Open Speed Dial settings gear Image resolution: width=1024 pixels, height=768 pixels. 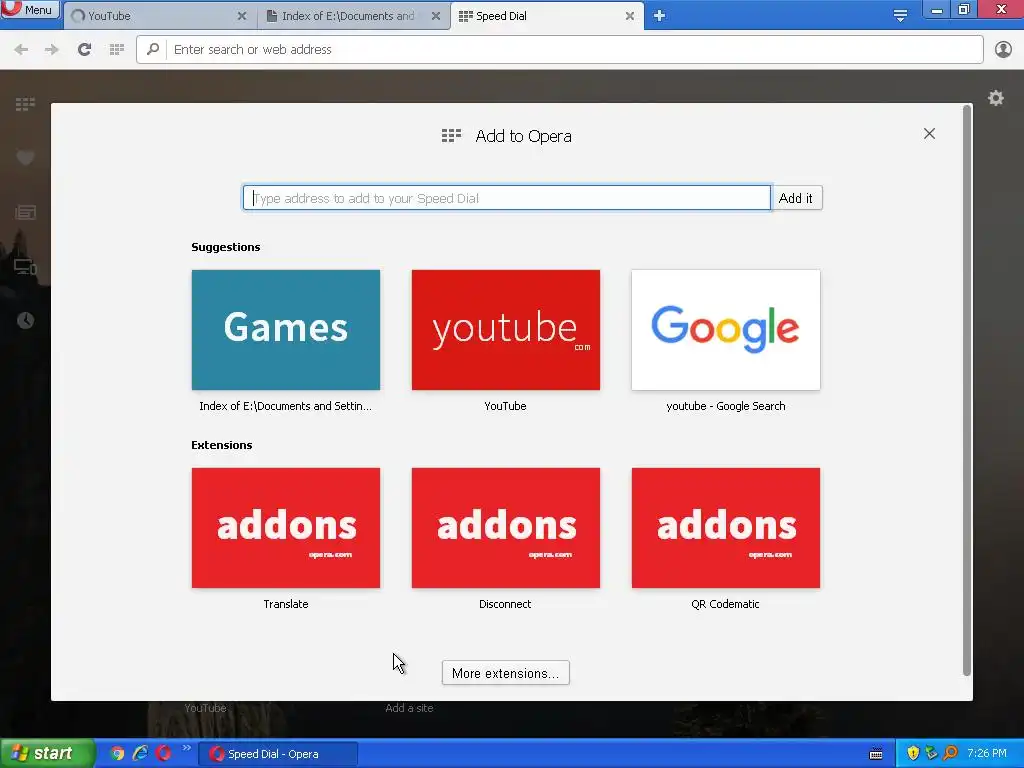coord(995,99)
